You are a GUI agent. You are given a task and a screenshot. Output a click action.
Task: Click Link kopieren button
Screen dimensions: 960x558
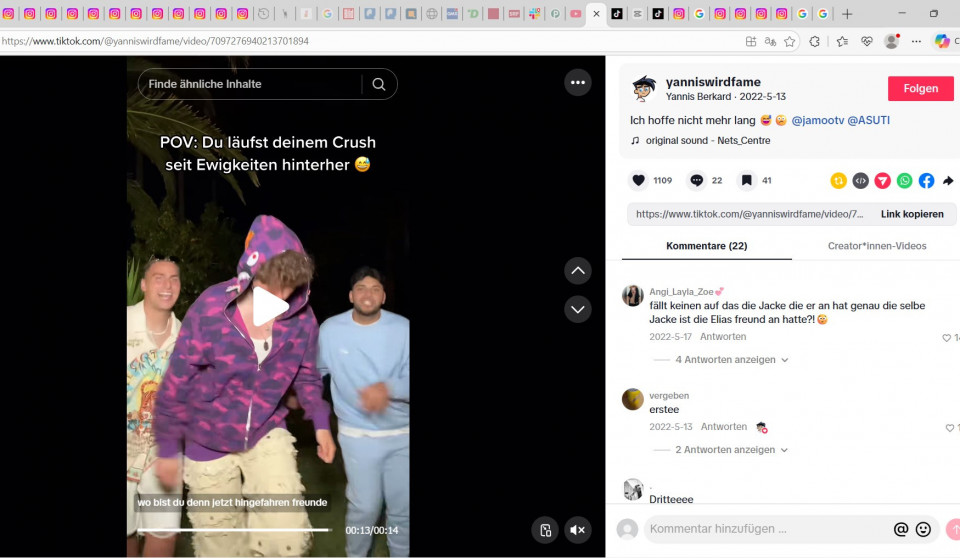911,214
